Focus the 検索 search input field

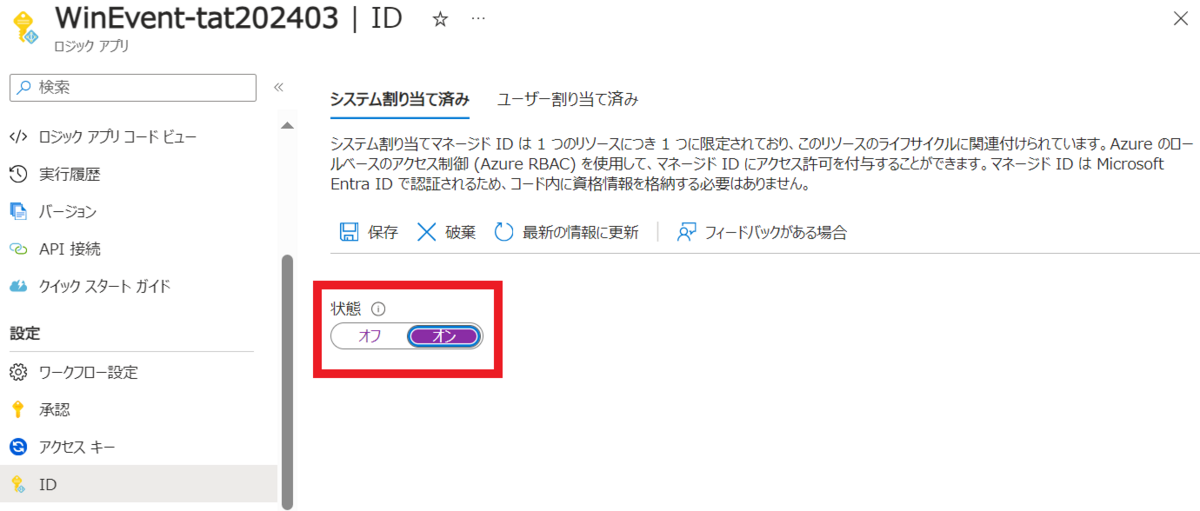pyautogui.click(x=133, y=87)
